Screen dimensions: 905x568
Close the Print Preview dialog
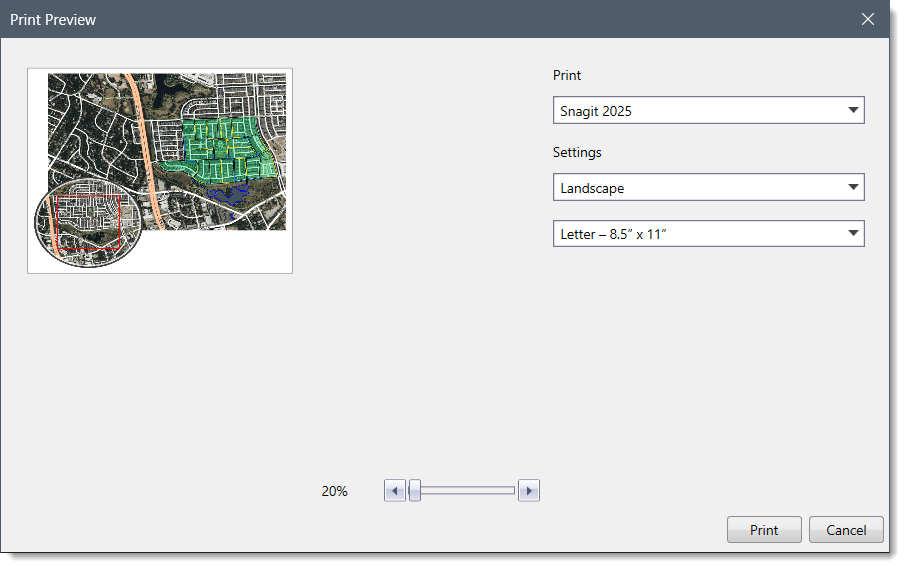(867, 19)
